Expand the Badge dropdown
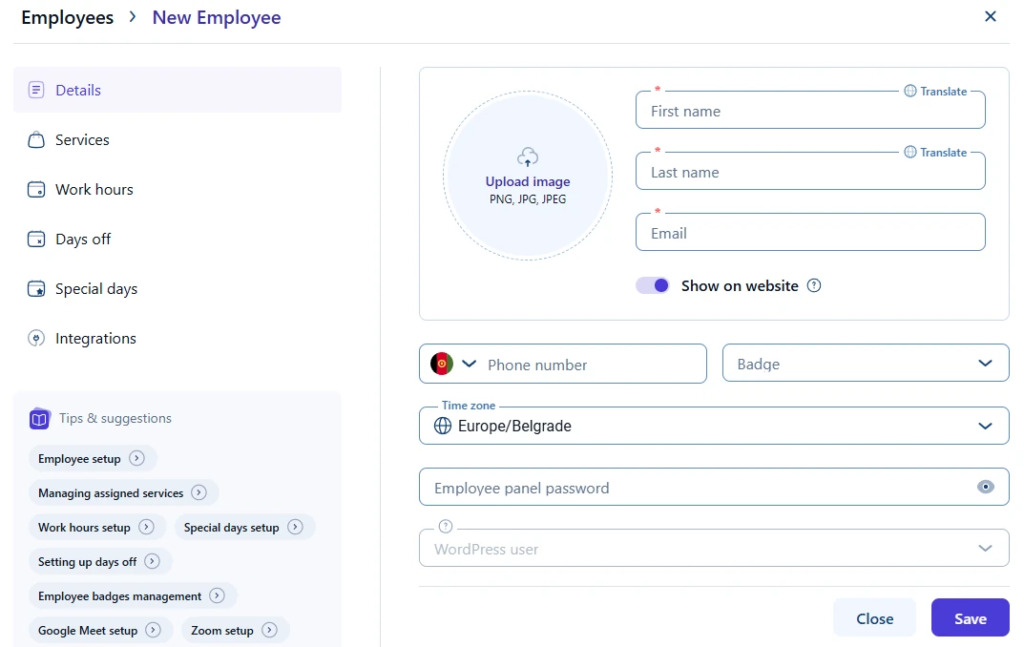Image resolution: width=1024 pixels, height=647 pixels. point(985,364)
